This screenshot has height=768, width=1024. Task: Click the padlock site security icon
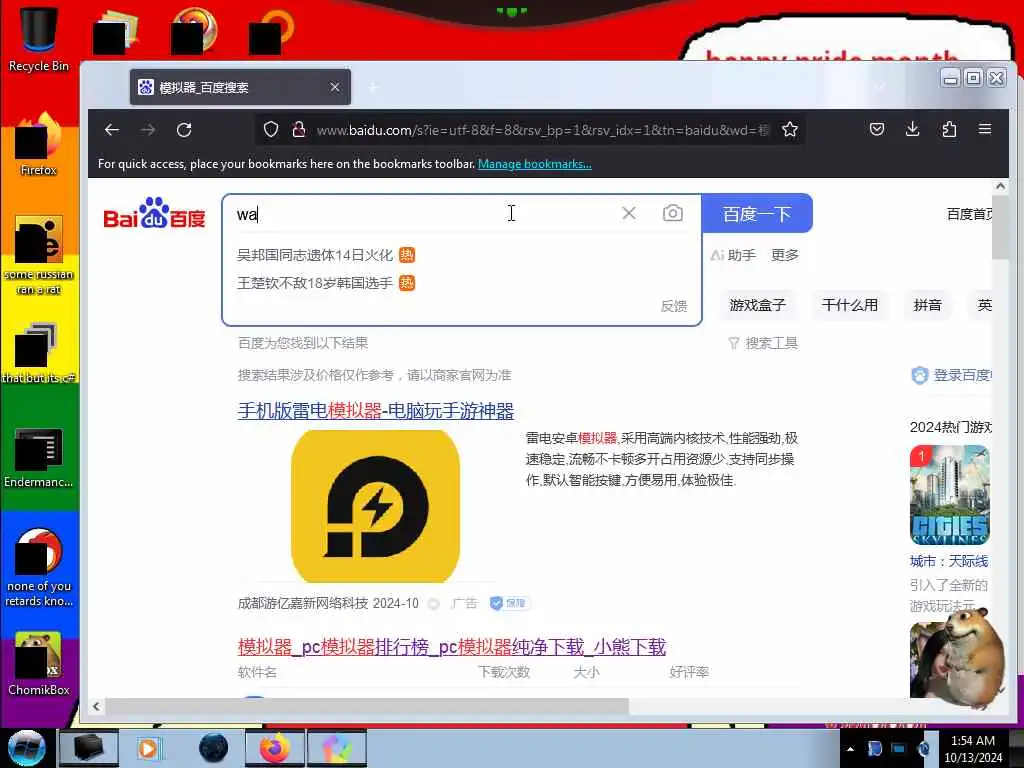(299, 130)
